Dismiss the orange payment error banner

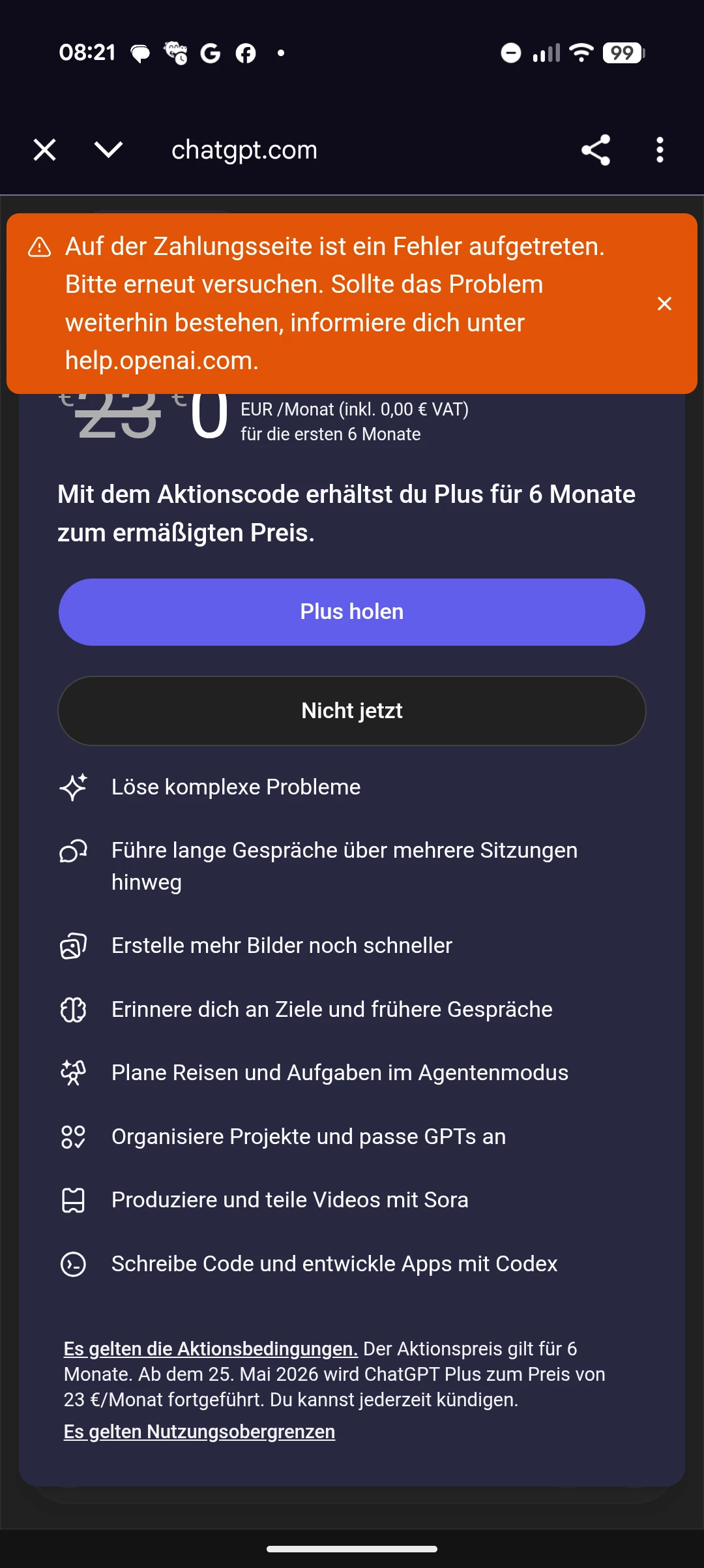(x=664, y=303)
